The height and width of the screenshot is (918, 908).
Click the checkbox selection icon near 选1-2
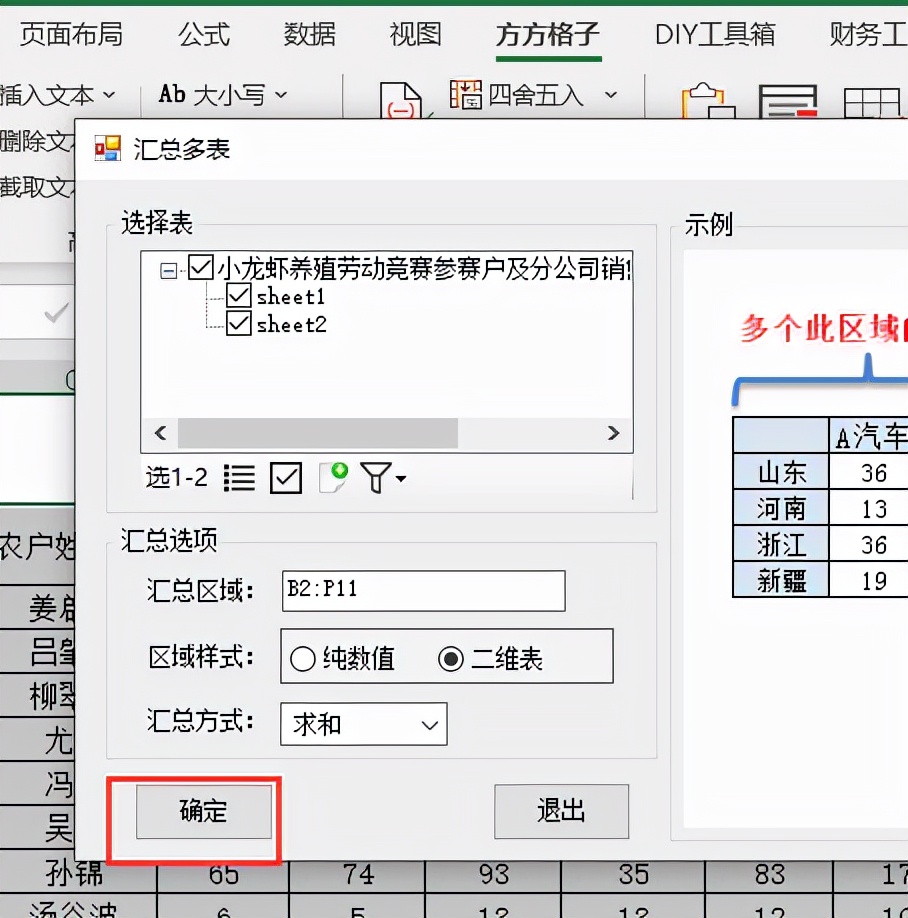[285, 478]
